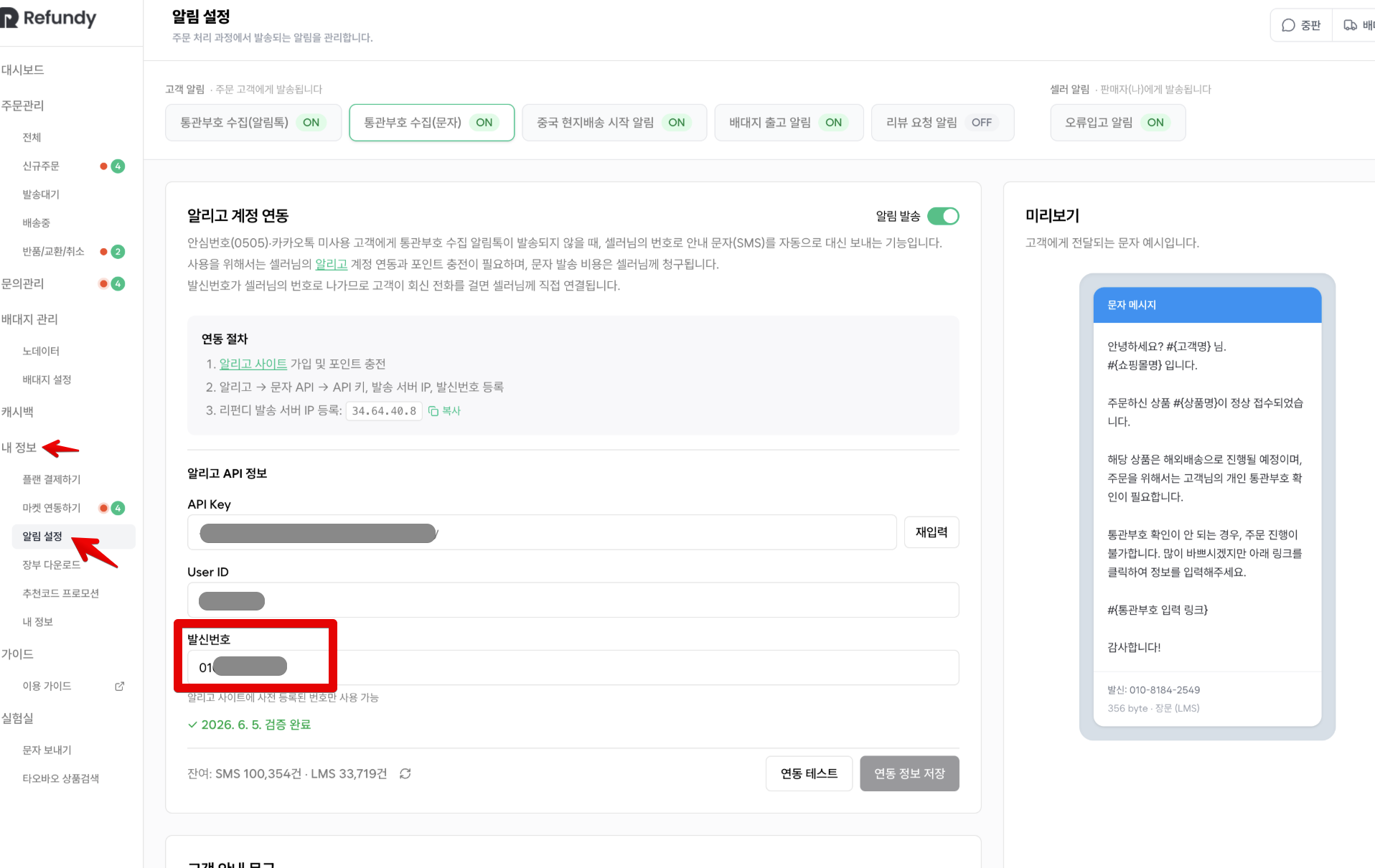
Task: Click the truck icon at top right
Action: [1350, 25]
